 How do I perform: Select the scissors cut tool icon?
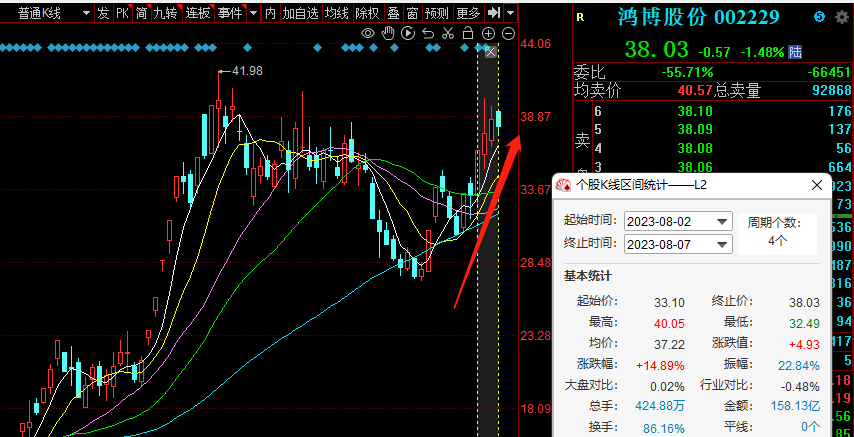(449, 33)
